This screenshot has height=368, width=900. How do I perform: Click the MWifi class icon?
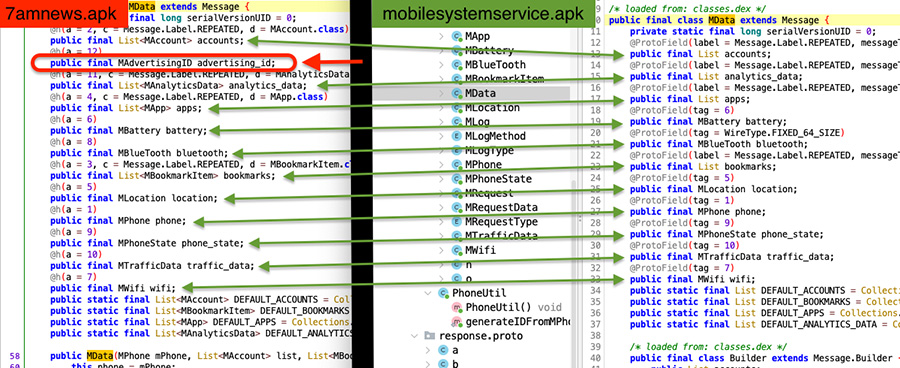pos(457,250)
